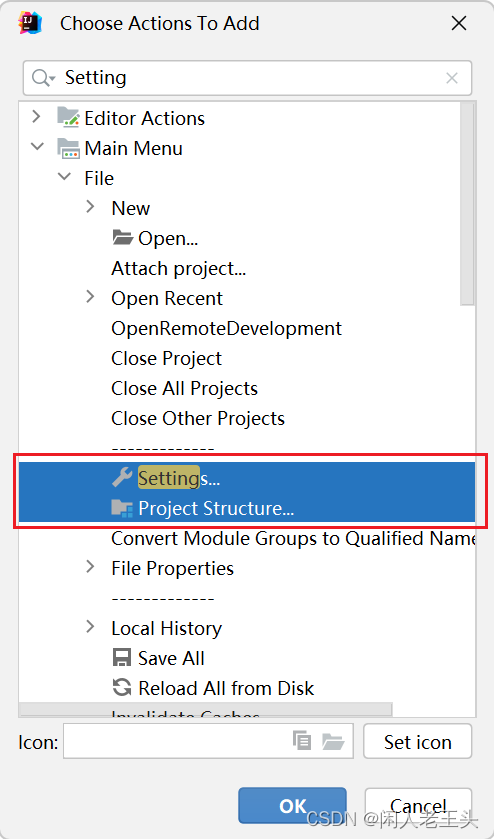Click the vertical scrollbar thumb
Viewport: 494px width, 839px height.
468,203
